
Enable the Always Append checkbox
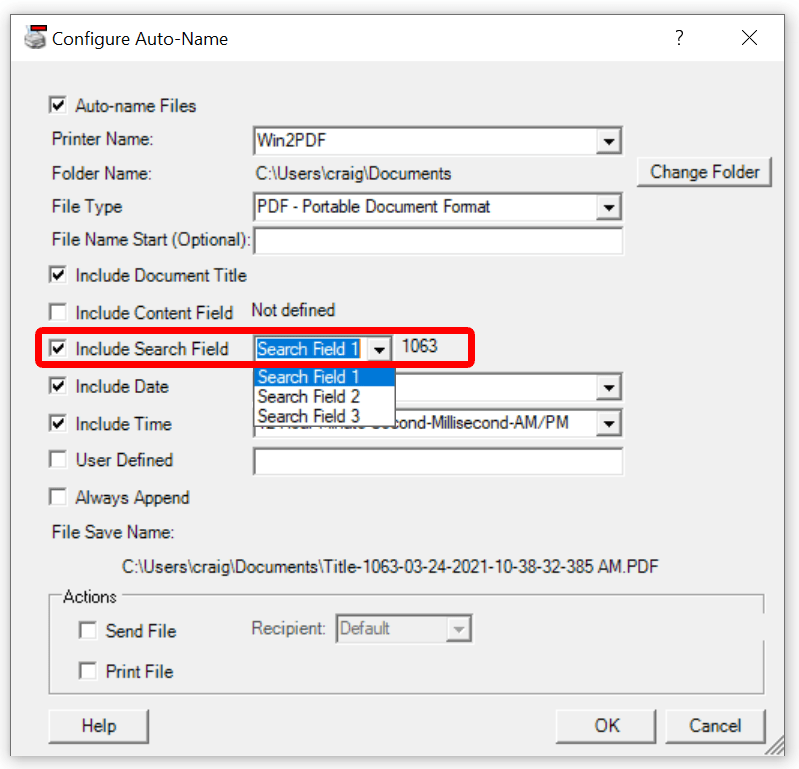(58, 497)
